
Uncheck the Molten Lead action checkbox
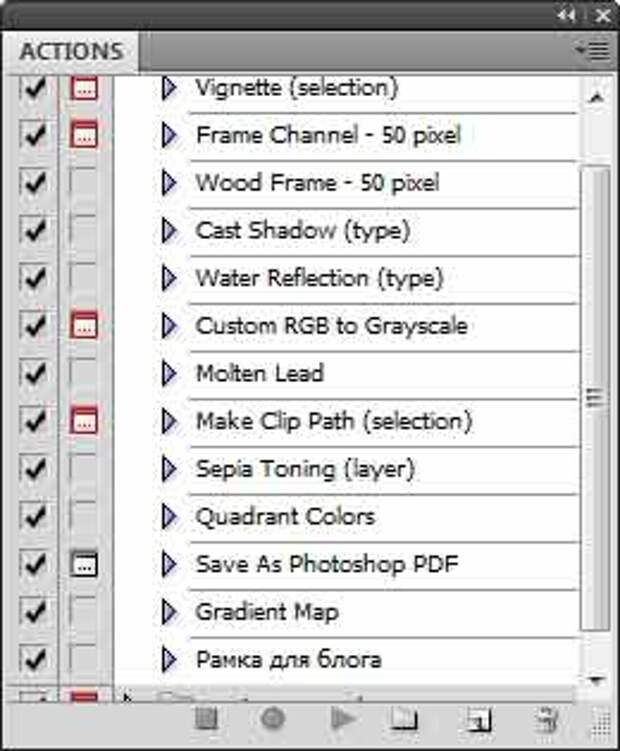coord(34,373)
